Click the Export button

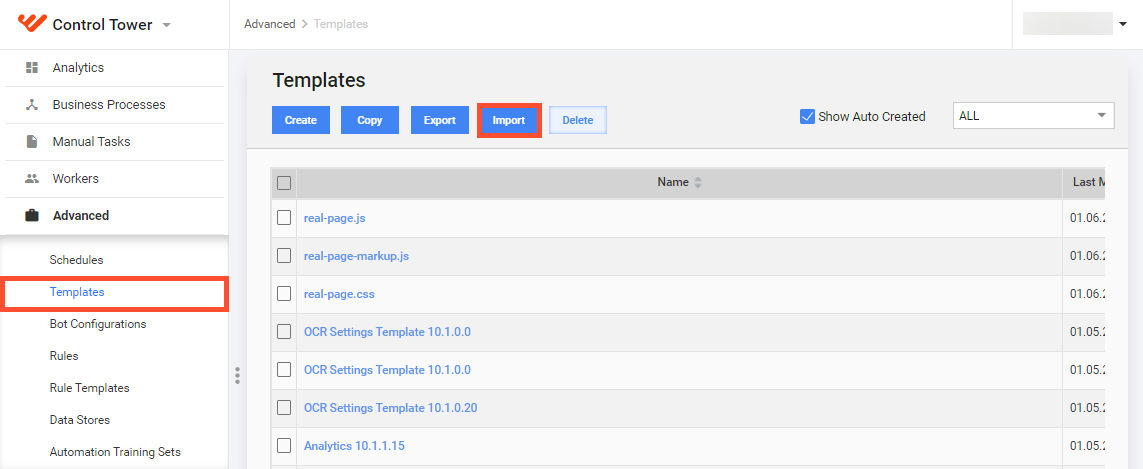point(440,120)
